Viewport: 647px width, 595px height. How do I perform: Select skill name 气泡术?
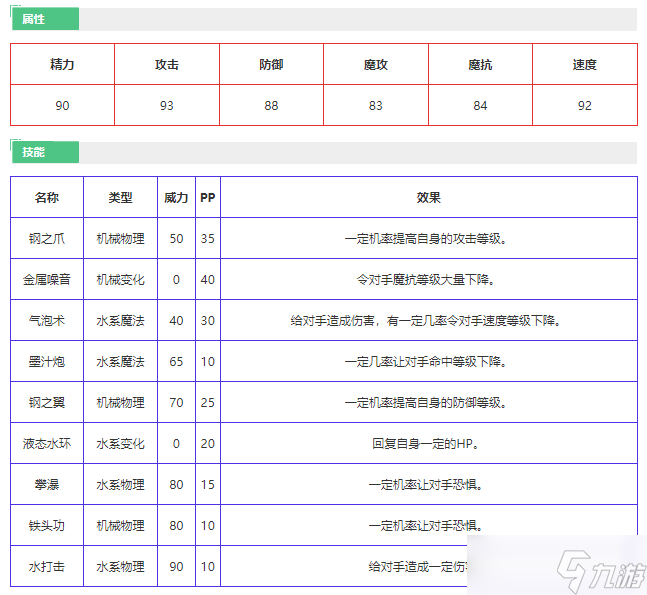(x=47, y=321)
